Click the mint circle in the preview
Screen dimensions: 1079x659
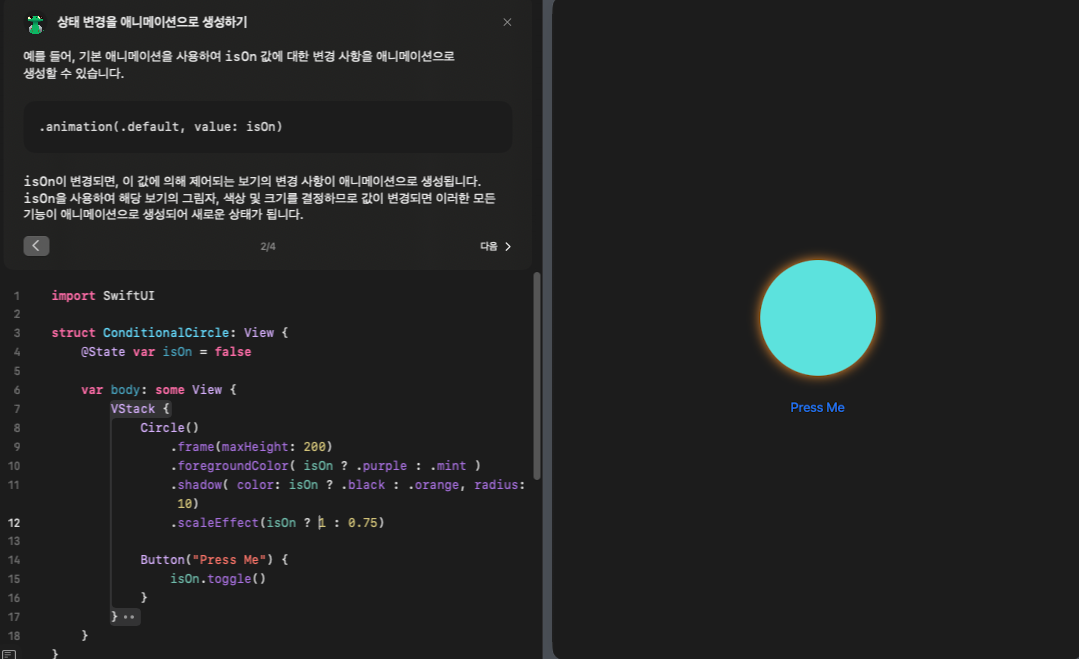point(818,318)
